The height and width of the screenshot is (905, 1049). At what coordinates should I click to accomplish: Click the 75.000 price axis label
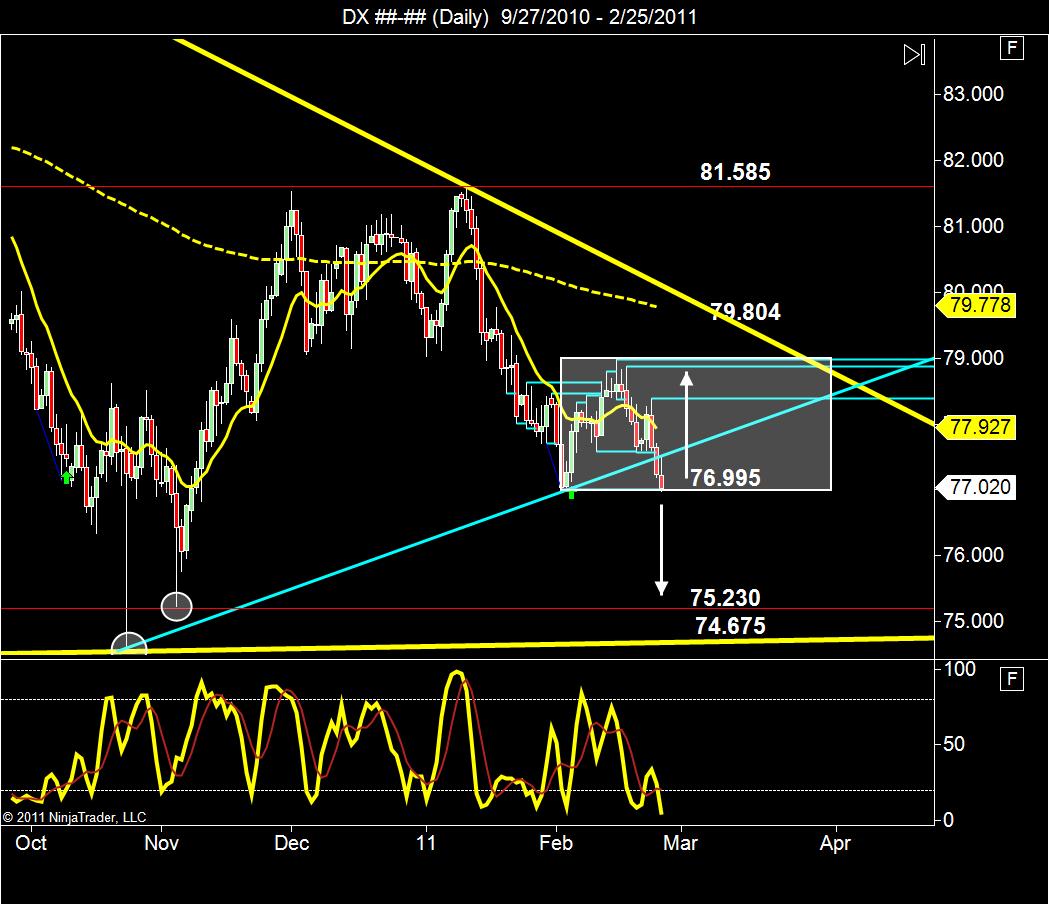973,621
